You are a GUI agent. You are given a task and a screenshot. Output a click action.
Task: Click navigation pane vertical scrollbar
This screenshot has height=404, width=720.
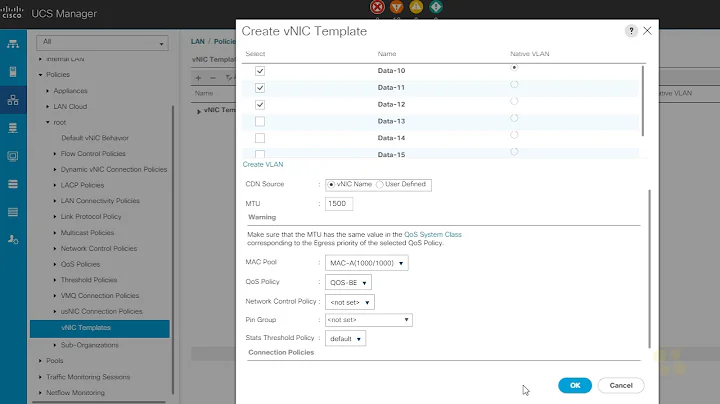point(173,250)
